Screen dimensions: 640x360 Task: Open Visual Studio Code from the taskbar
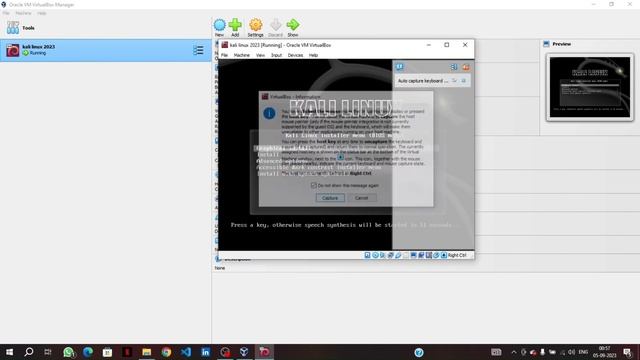[x=186, y=352]
